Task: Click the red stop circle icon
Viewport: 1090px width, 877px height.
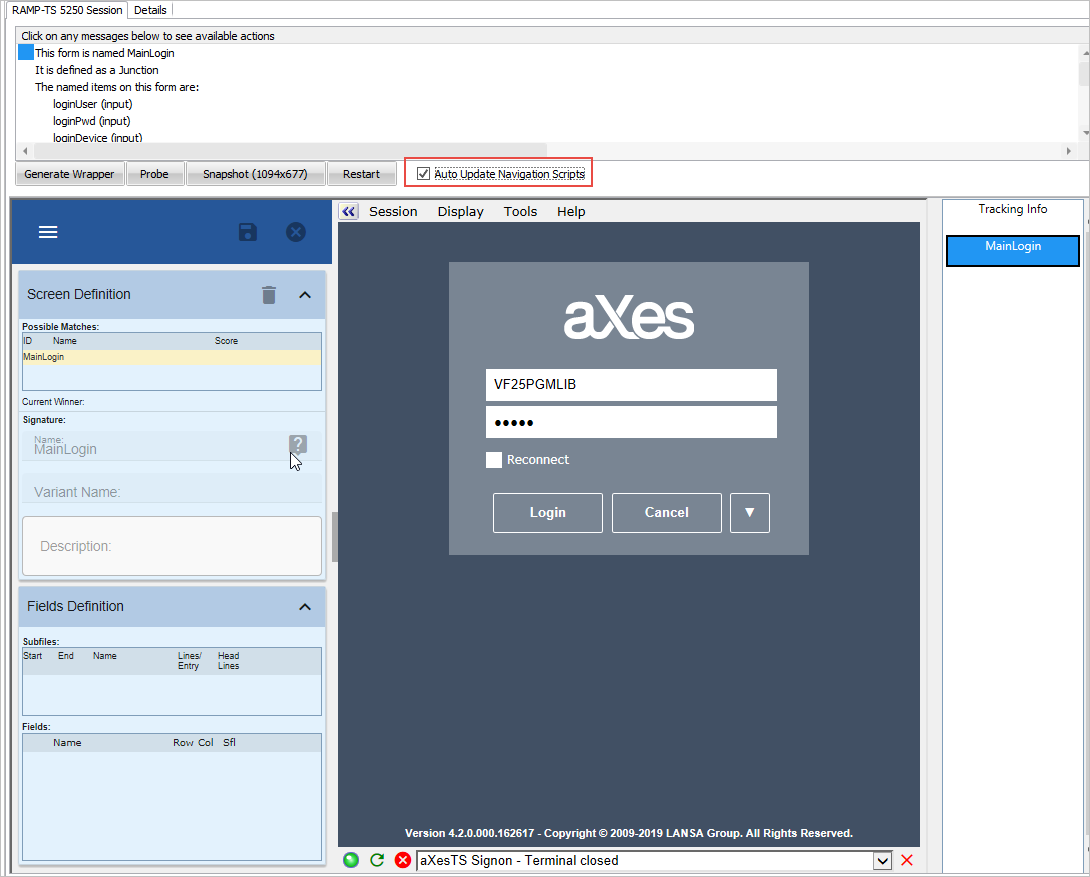Action: [x=402, y=860]
